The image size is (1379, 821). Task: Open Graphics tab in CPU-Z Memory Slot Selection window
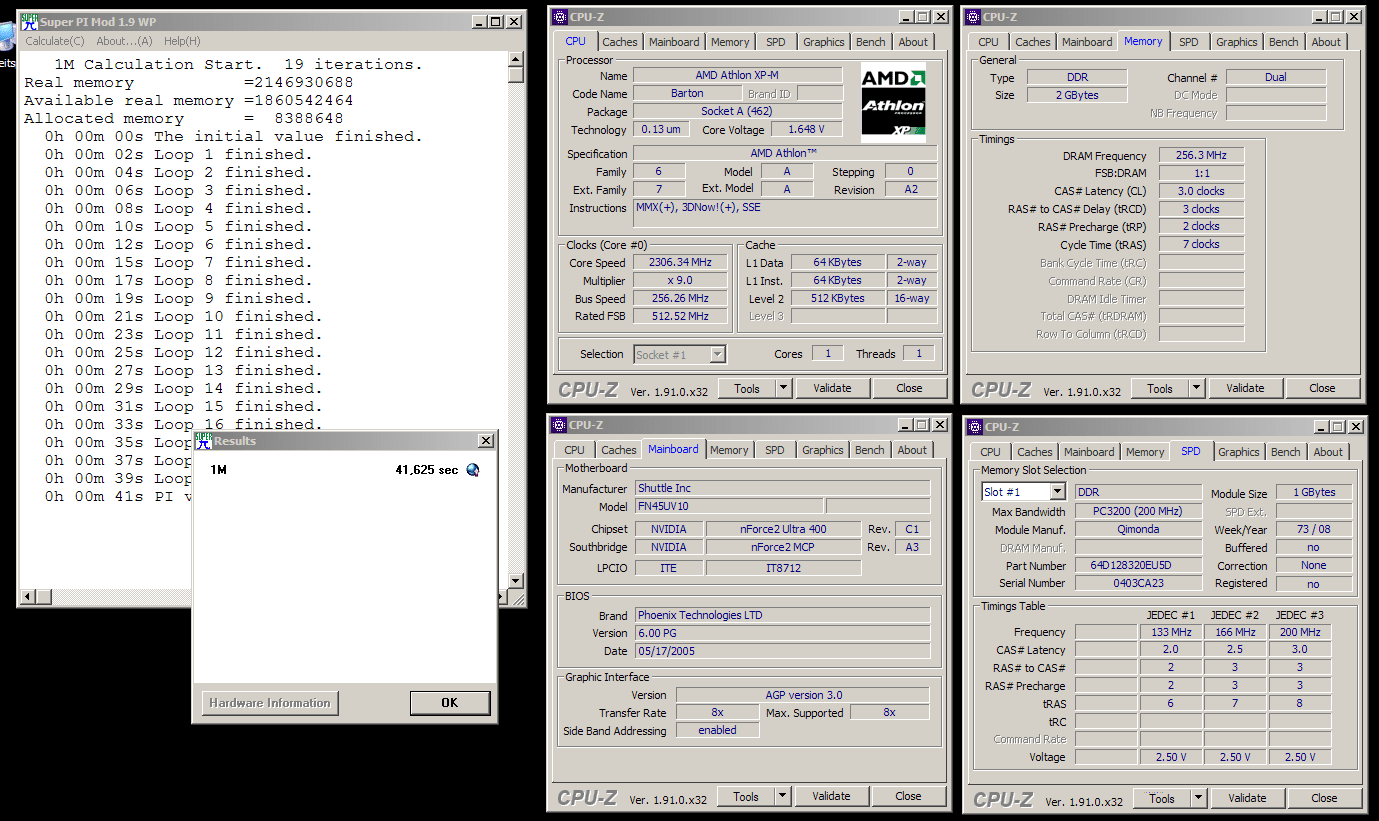(1238, 452)
